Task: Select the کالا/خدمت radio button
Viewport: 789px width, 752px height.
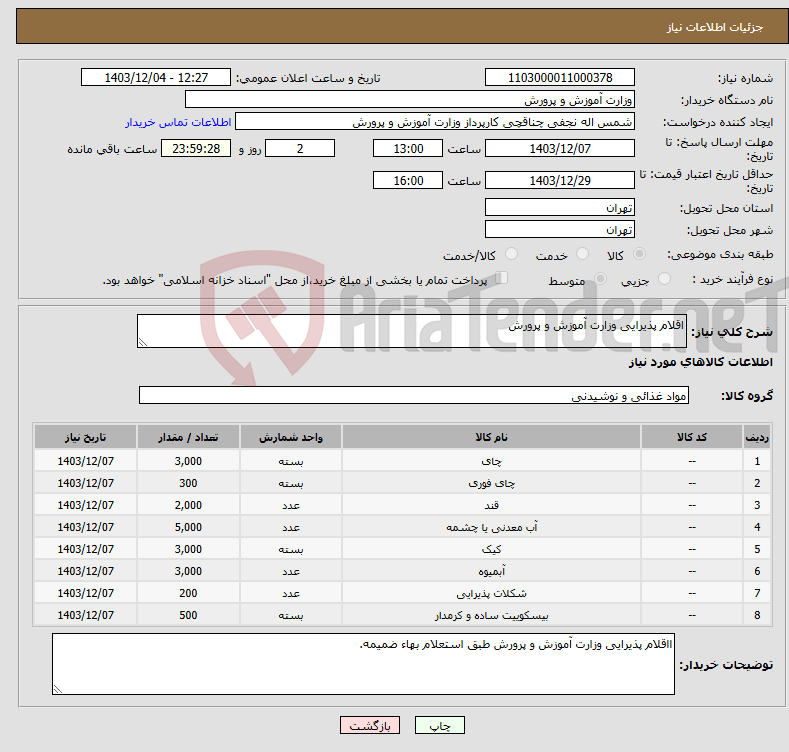Action: [x=511, y=254]
